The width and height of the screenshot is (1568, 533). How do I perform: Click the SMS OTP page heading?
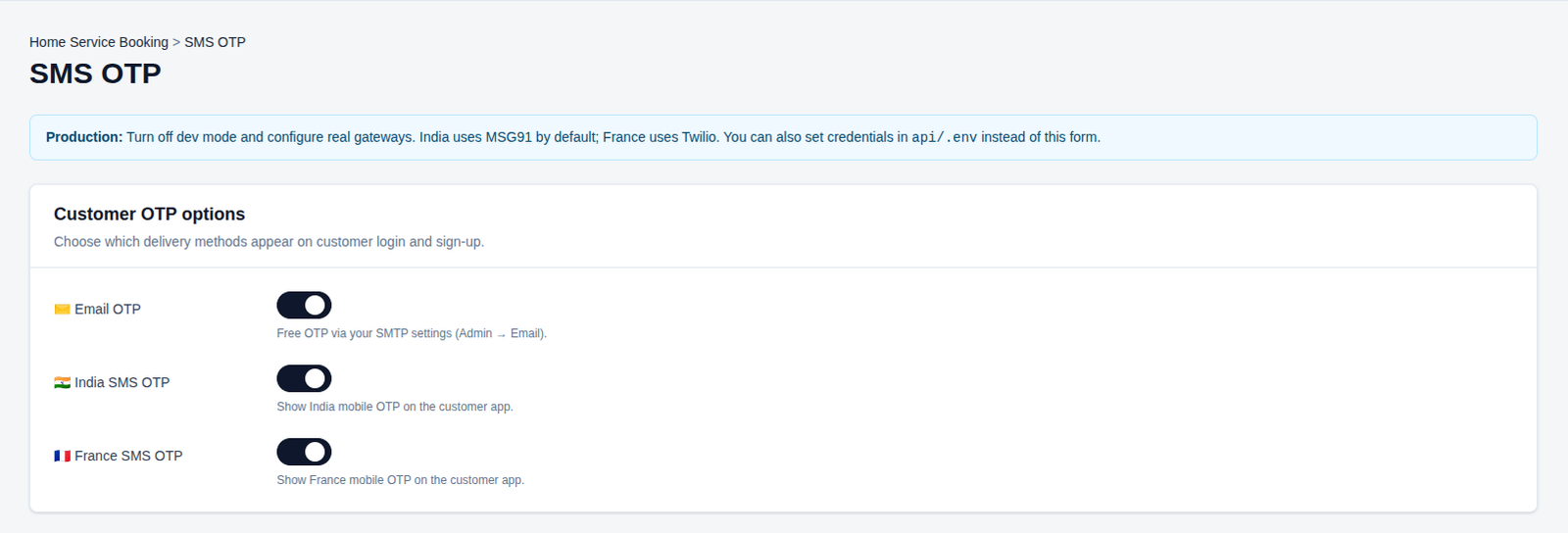tap(95, 73)
